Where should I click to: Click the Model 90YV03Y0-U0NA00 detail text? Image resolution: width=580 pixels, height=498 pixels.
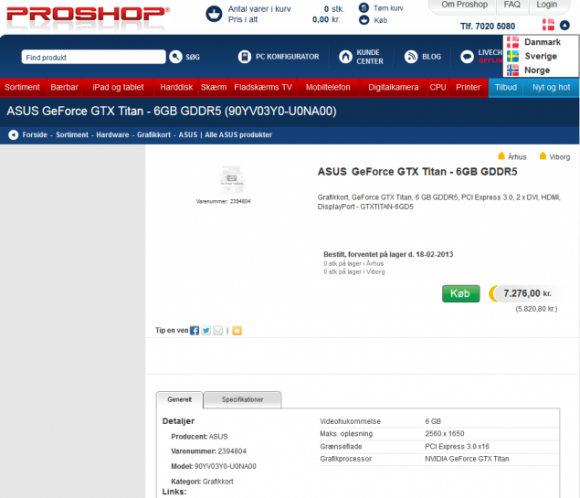coord(213,466)
